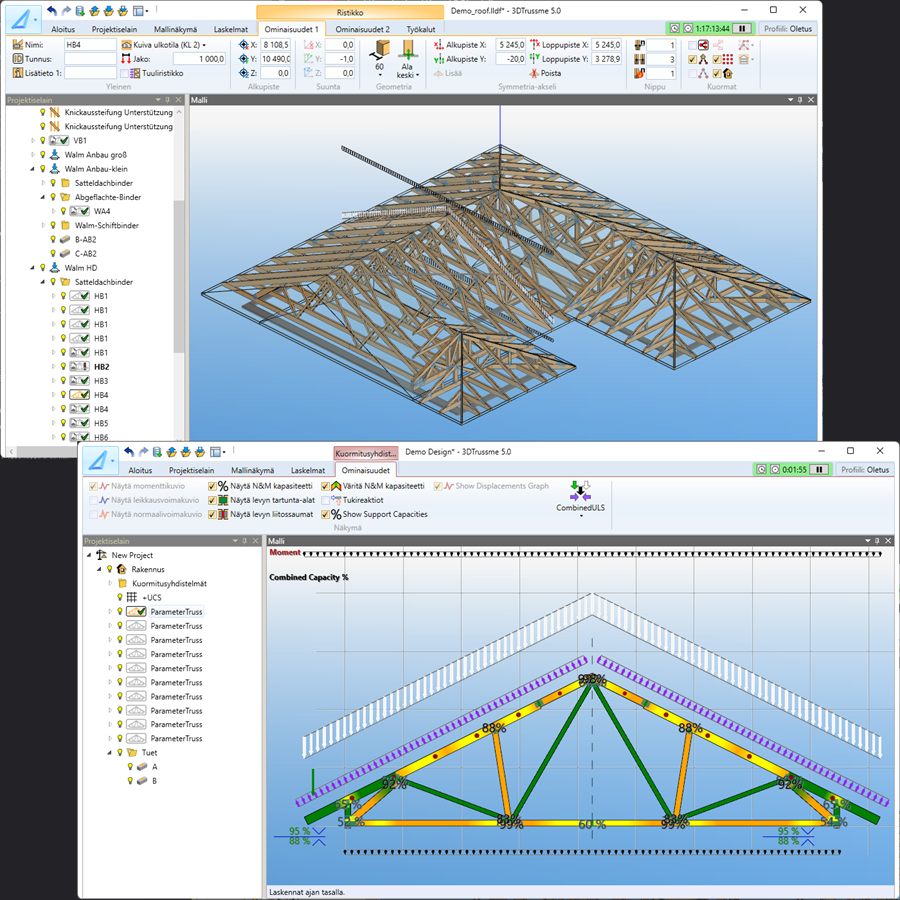Click the Poista symmetry axis button
This screenshot has height=900, width=900.
click(545, 73)
